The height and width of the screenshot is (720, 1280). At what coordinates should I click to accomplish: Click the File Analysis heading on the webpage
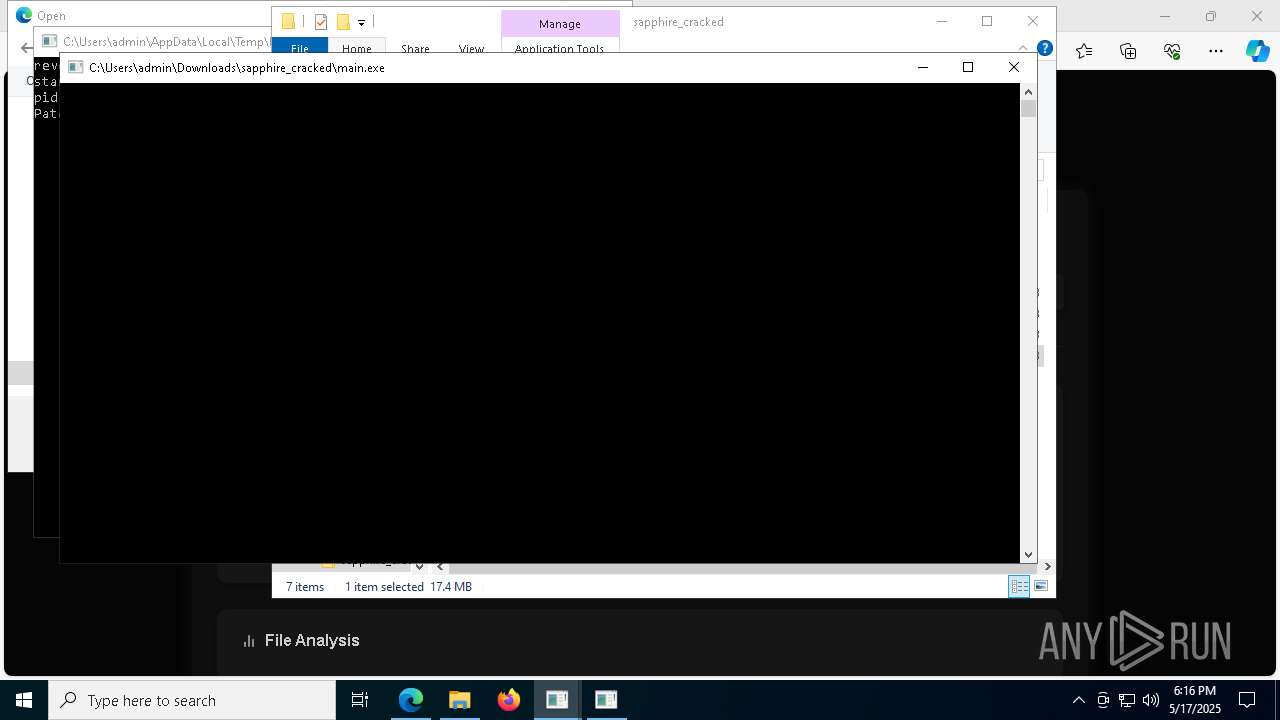tap(312, 641)
